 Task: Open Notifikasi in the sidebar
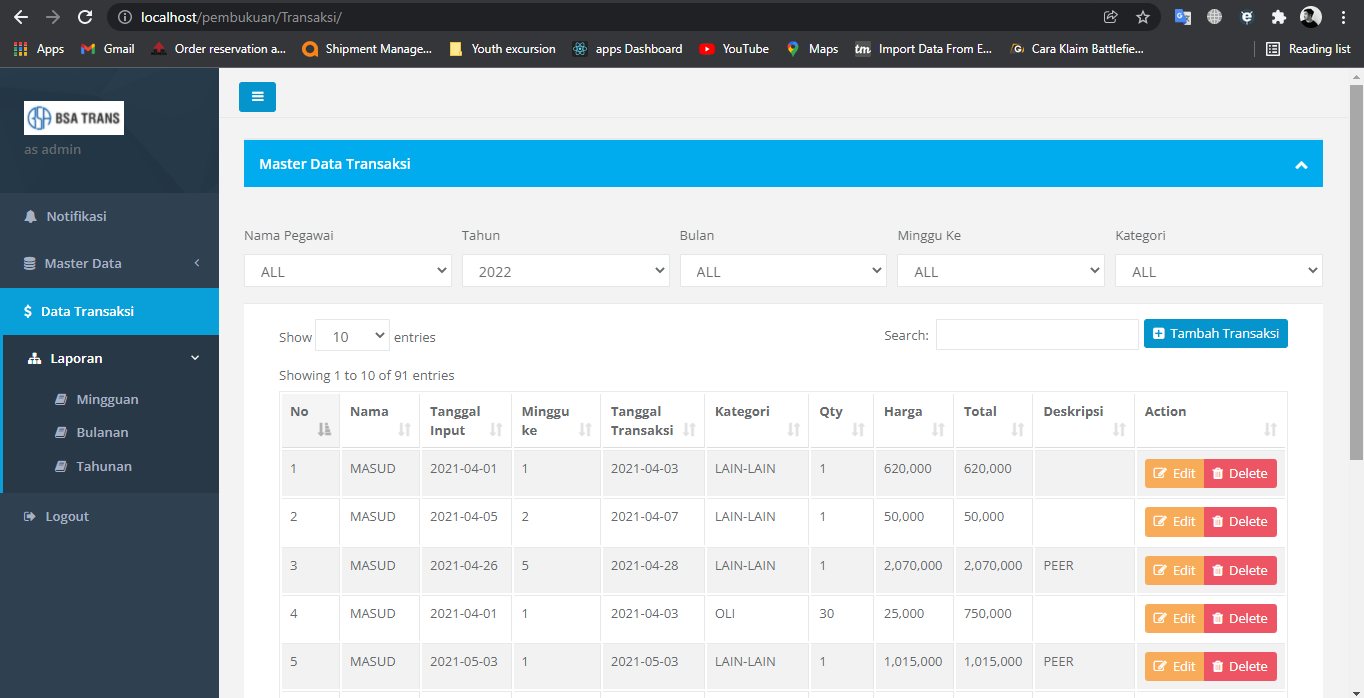pos(109,216)
